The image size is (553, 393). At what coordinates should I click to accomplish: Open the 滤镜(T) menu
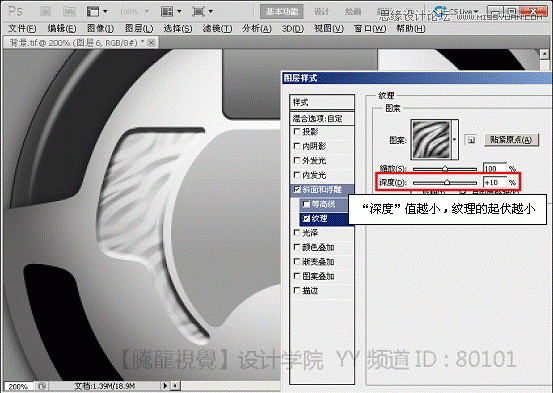tap(217, 29)
